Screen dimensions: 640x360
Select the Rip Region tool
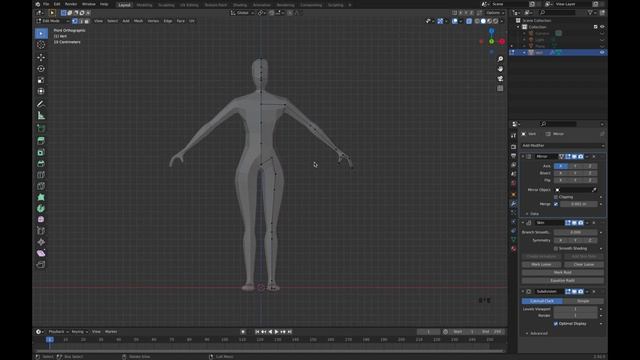(x=41, y=264)
